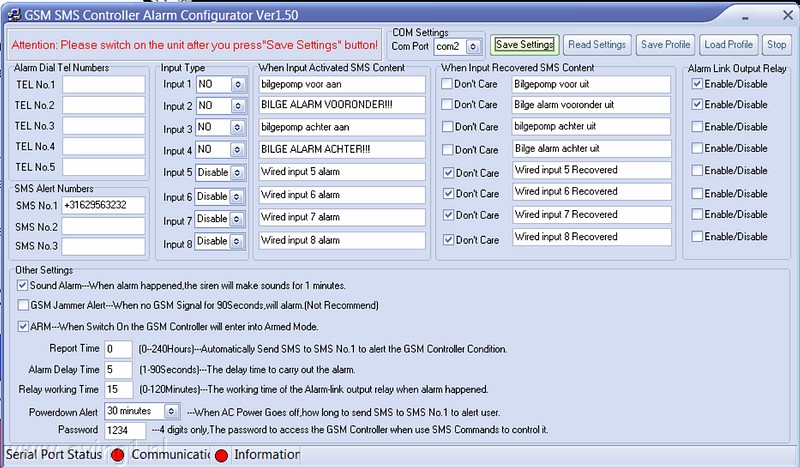Click the Save Profile button
This screenshot has width=800, height=468.
665,45
